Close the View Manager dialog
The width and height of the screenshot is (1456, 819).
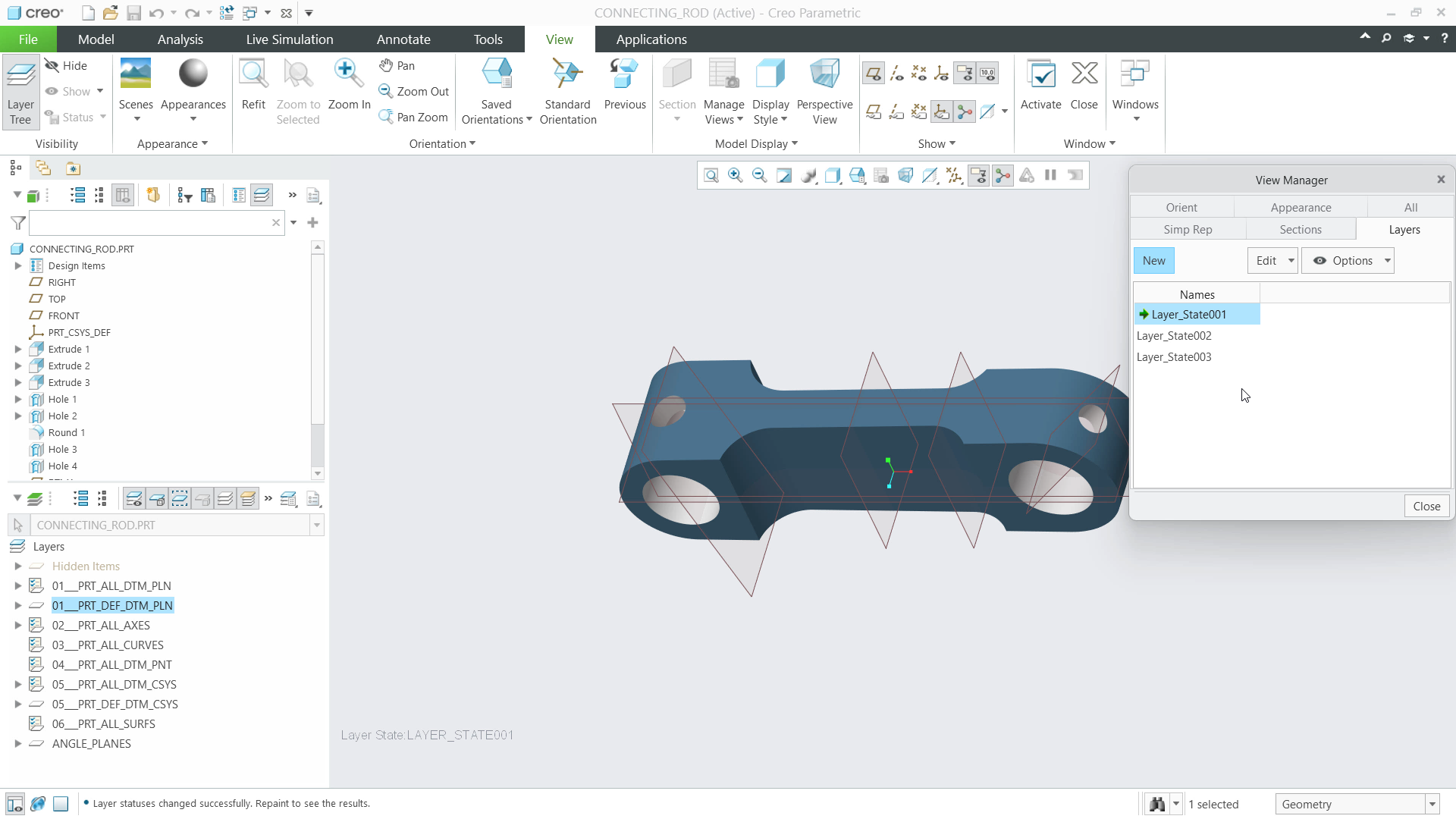coord(1426,507)
